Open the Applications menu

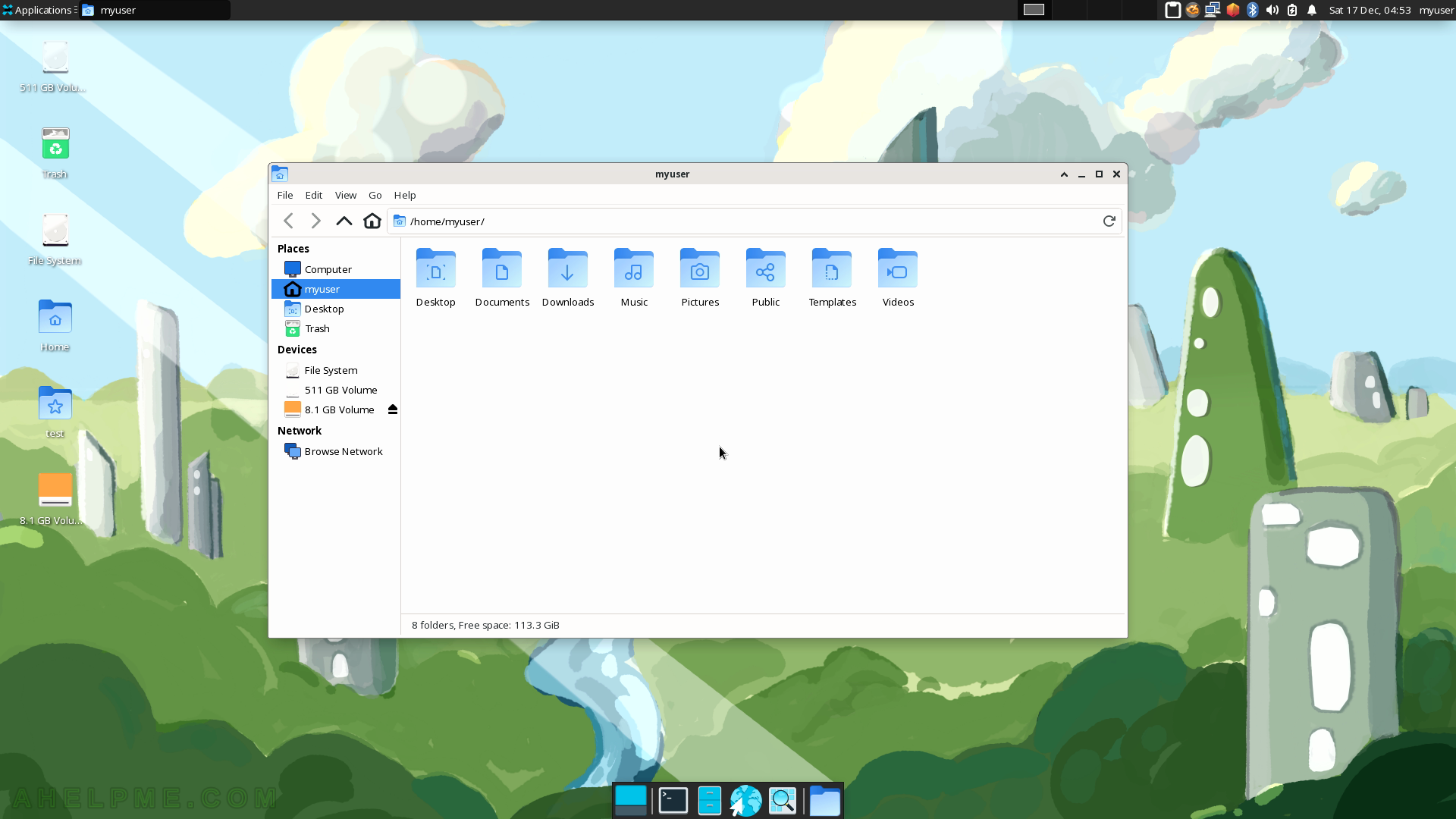coord(38,10)
